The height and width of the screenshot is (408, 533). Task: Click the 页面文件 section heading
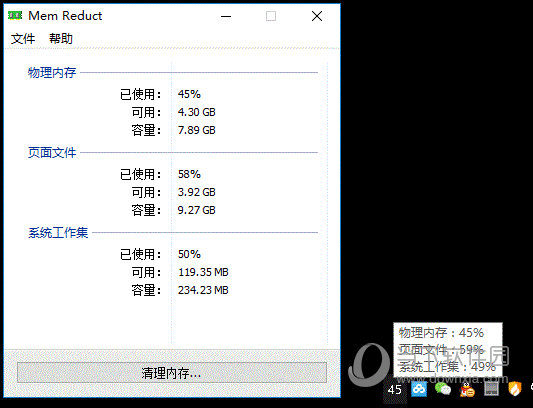tap(52, 152)
